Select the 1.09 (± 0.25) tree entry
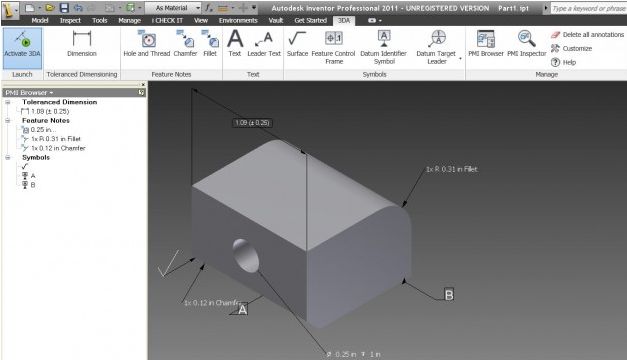Viewport: 627px width, 360px height. (x=45, y=111)
